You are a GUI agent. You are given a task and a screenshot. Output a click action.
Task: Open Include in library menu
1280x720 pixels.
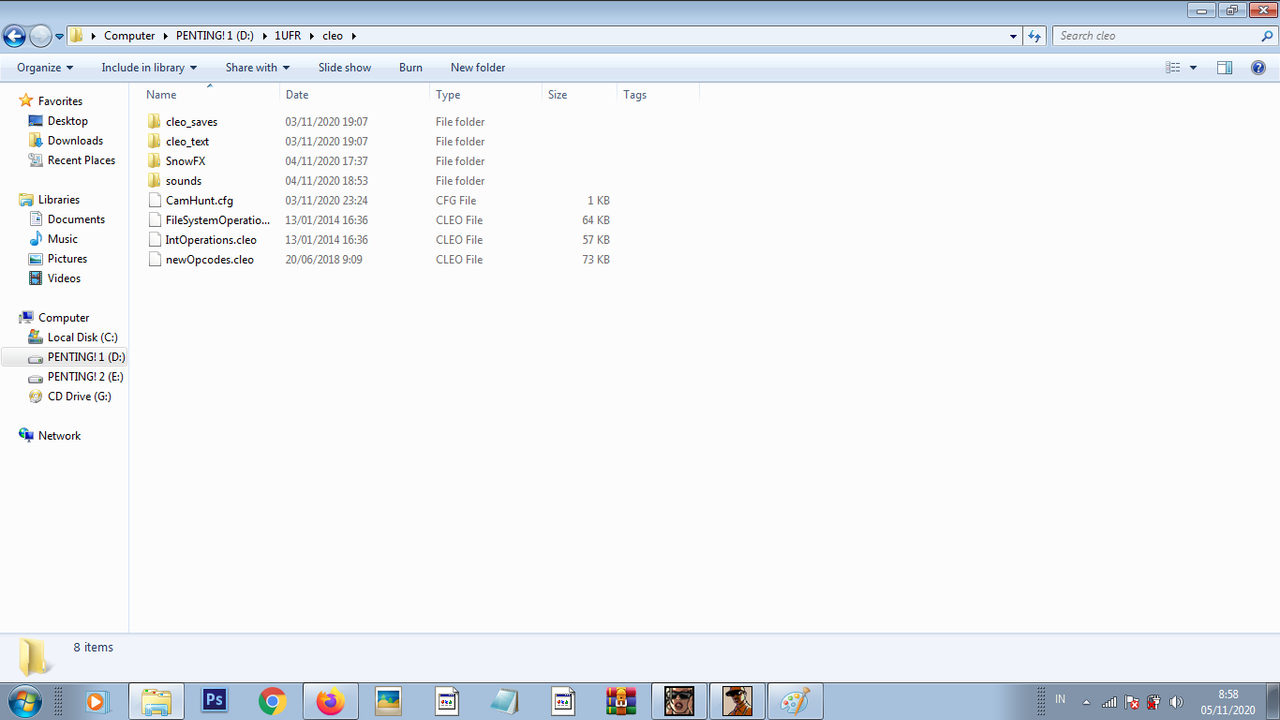tap(149, 68)
